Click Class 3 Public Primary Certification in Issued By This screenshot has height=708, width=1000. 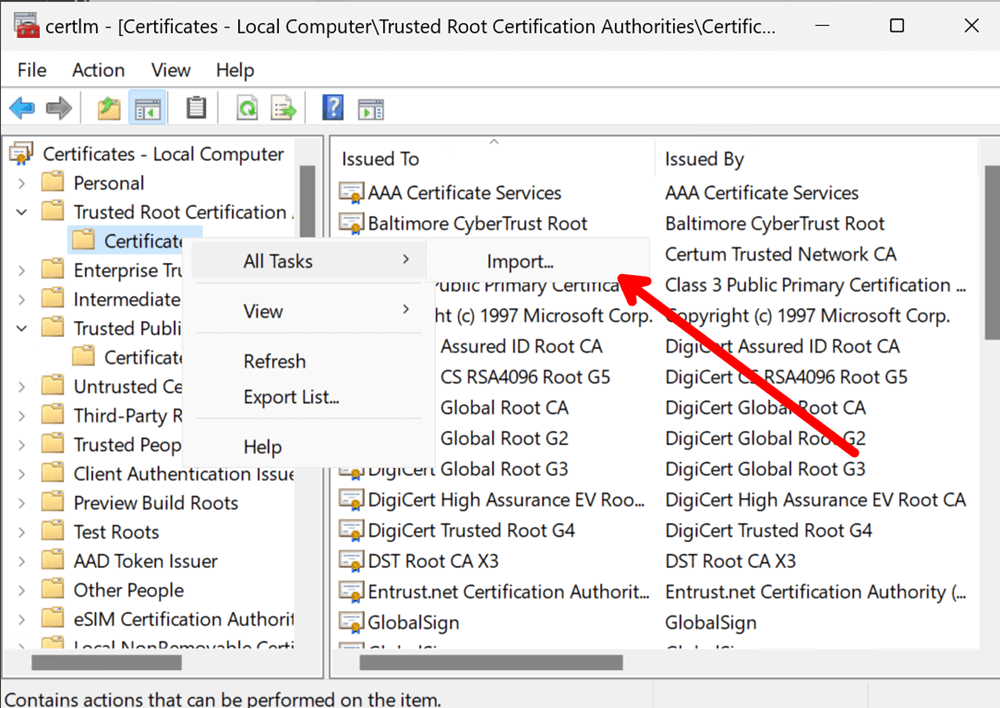pyautogui.click(x=815, y=284)
